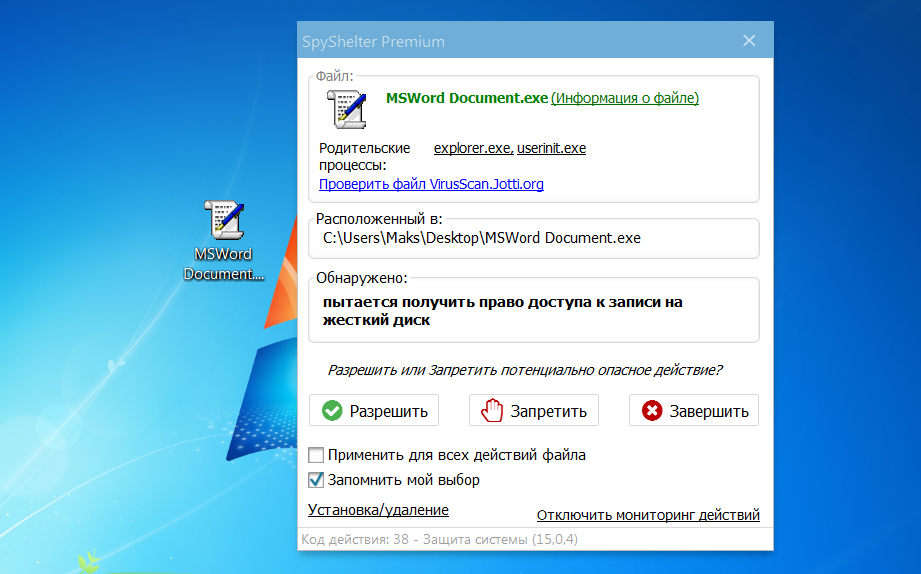Image resolution: width=921 pixels, height=574 pixels.
Task: Click the Разрешить или Запретить question text
Action: point(525,370)
